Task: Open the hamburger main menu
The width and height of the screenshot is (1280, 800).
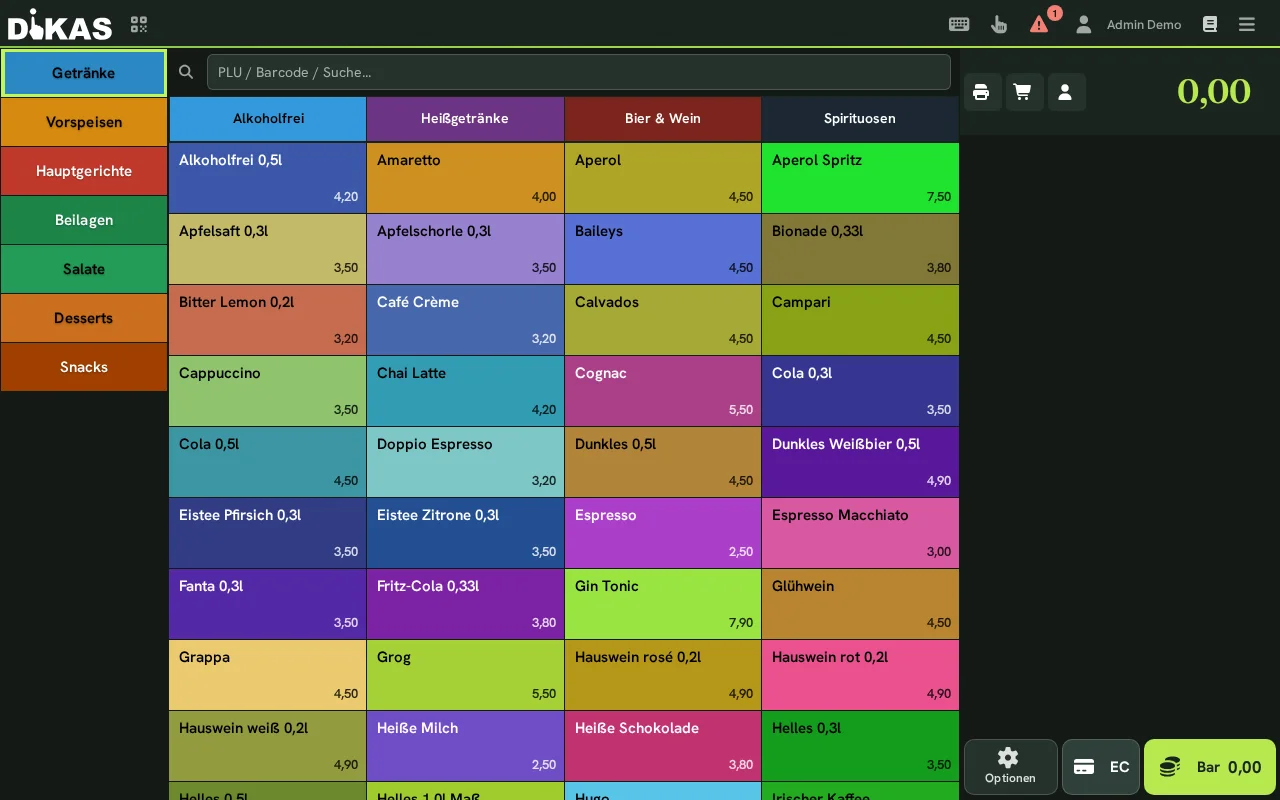Action: point(1247,24)
